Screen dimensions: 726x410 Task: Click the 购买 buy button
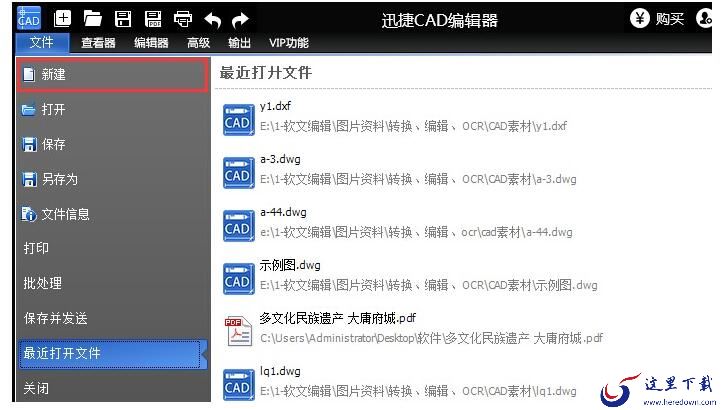pyautogui.click(x=670, y=19)
